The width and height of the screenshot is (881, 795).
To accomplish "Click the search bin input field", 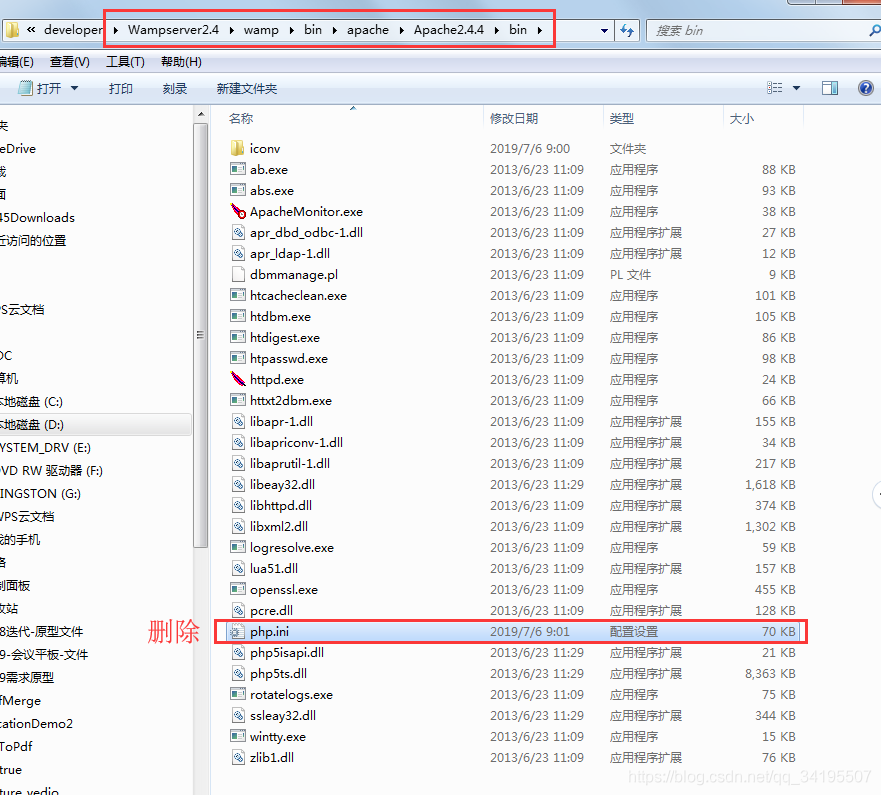I will pos(759,30).
